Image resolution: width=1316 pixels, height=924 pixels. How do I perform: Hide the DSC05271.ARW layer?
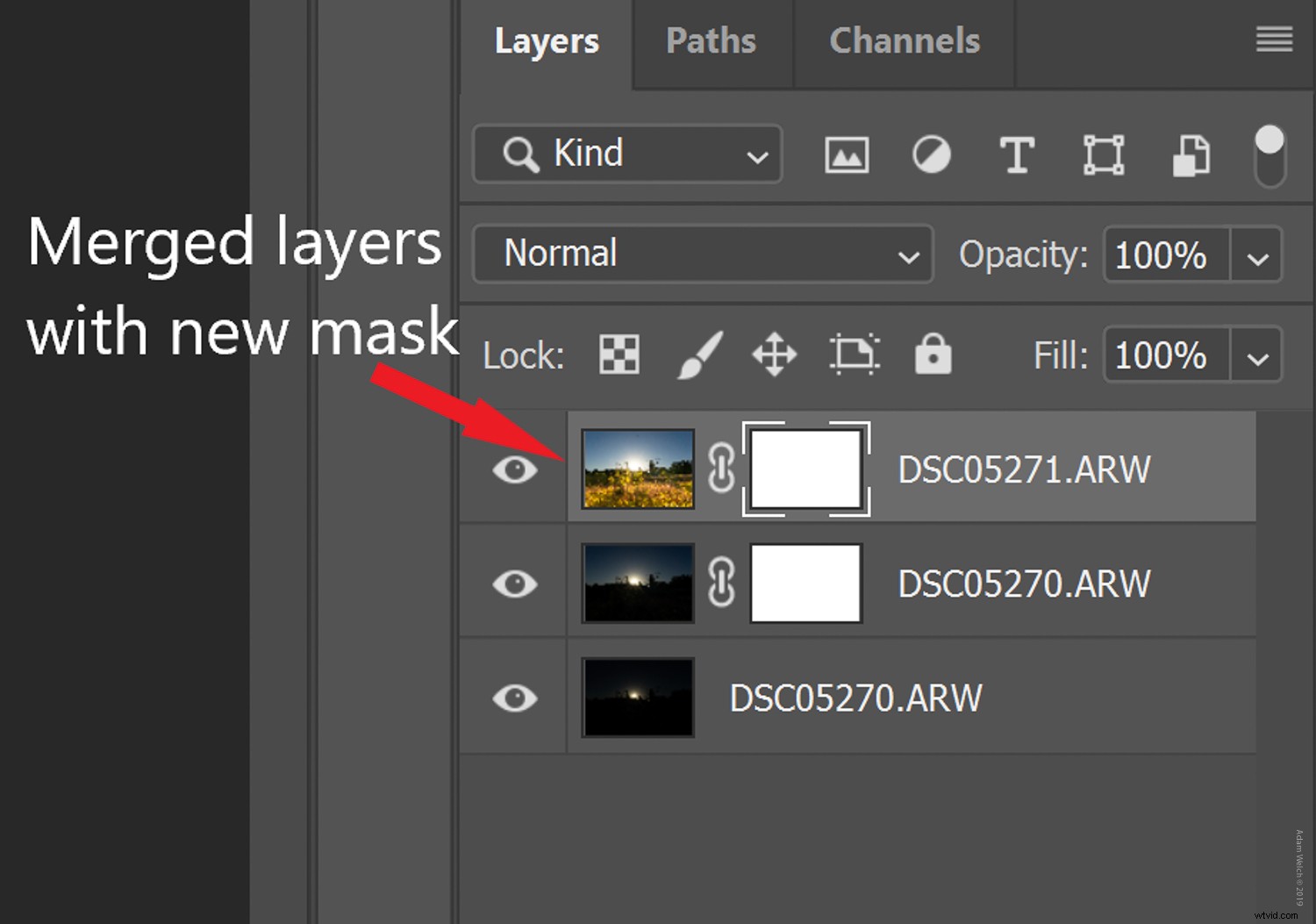pyautogui.click(x=515, y=469)
